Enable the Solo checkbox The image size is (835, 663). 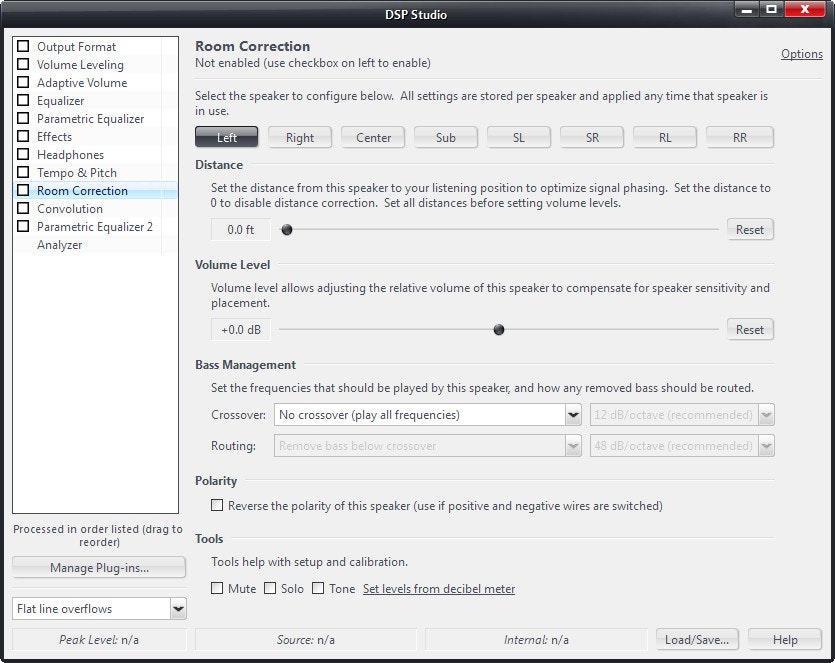click(270, 589)
